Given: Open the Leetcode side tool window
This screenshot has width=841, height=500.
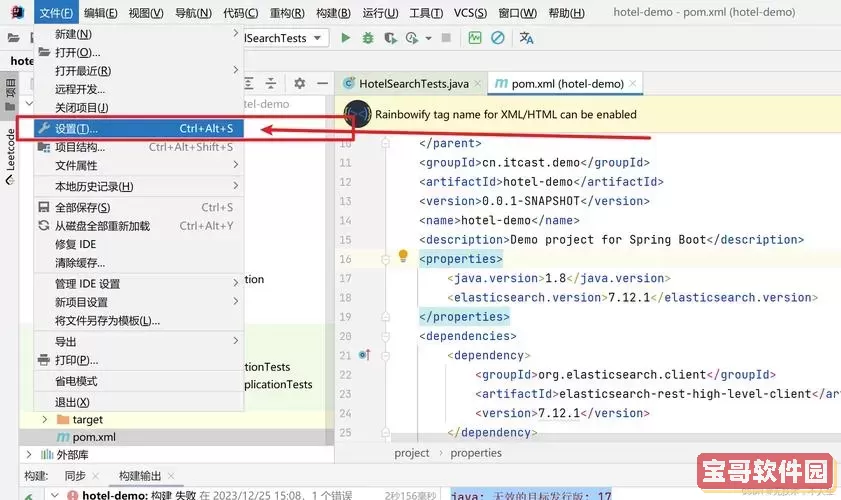Looking at the screenshot, I should (10, 156).
